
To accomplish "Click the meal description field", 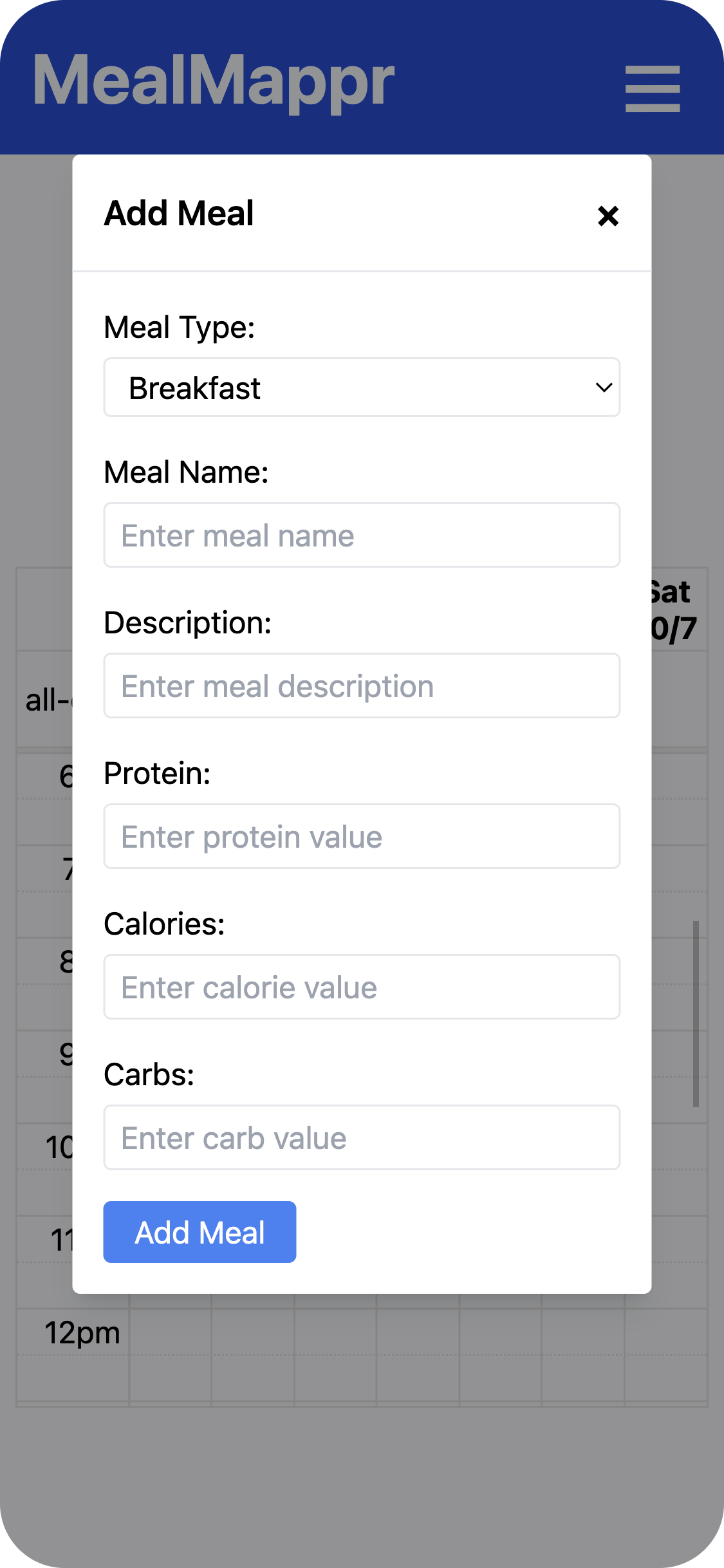I will click(x=362, y=686).
